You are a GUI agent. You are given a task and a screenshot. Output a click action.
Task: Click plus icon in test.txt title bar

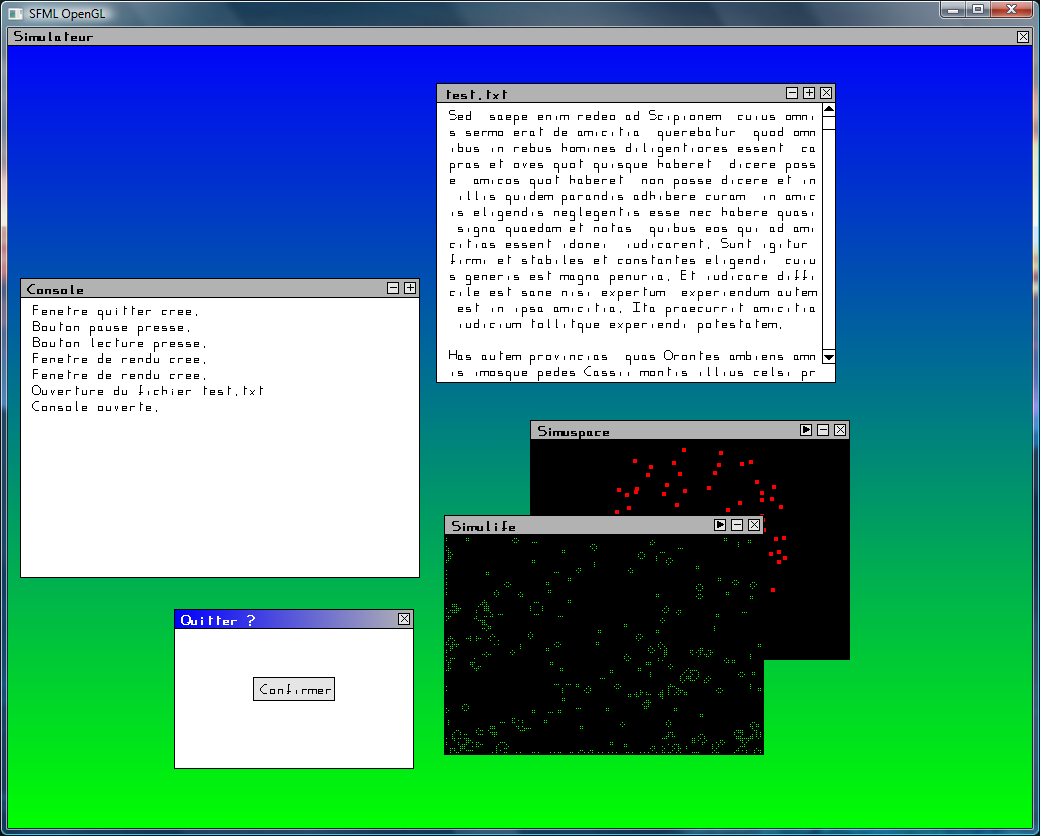pos(809,93)
